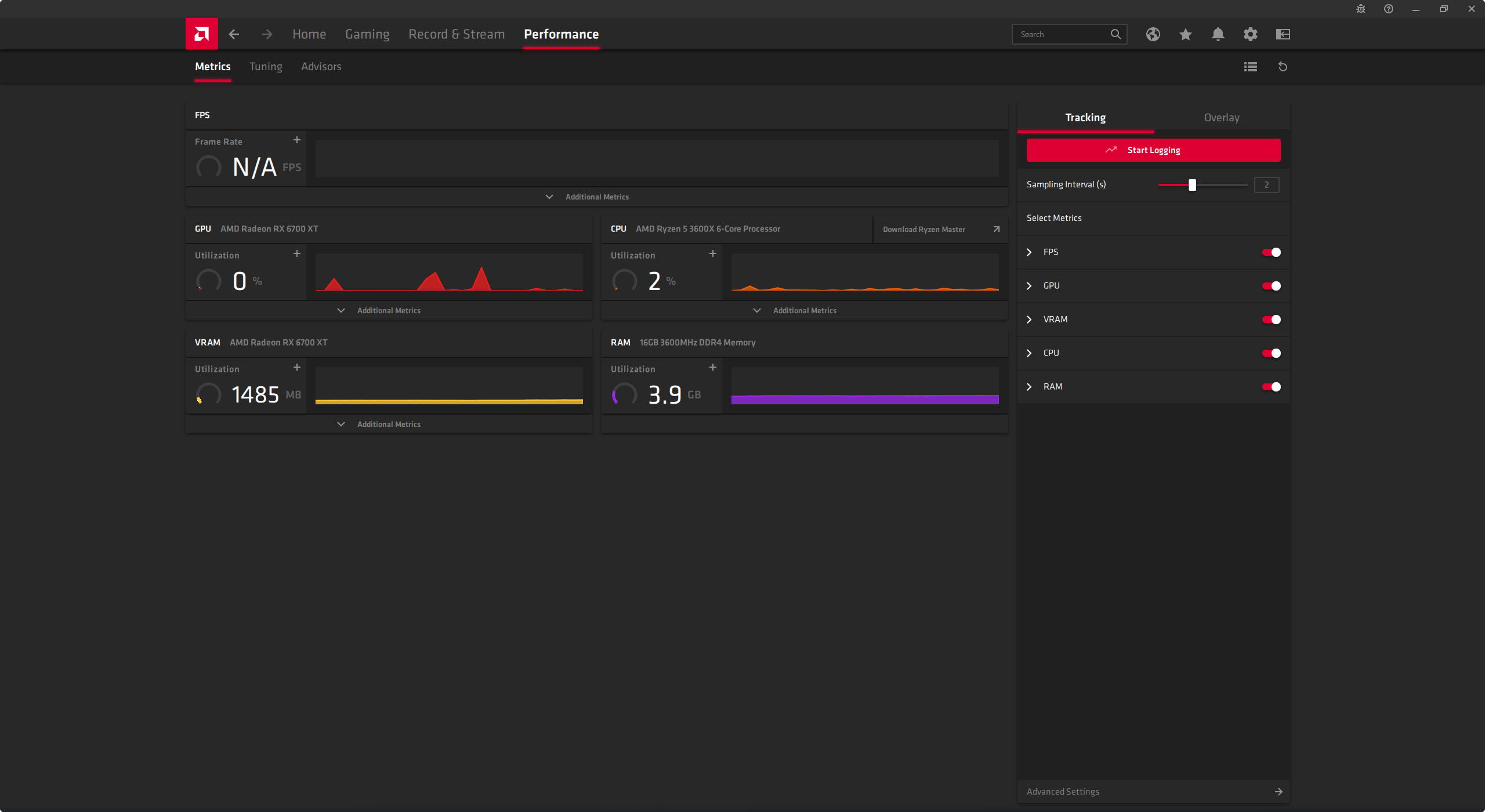The image size is (1485, 812).
Task: Click the VRAM utilization yellow gauge
Action: click(x=209, y=394)
